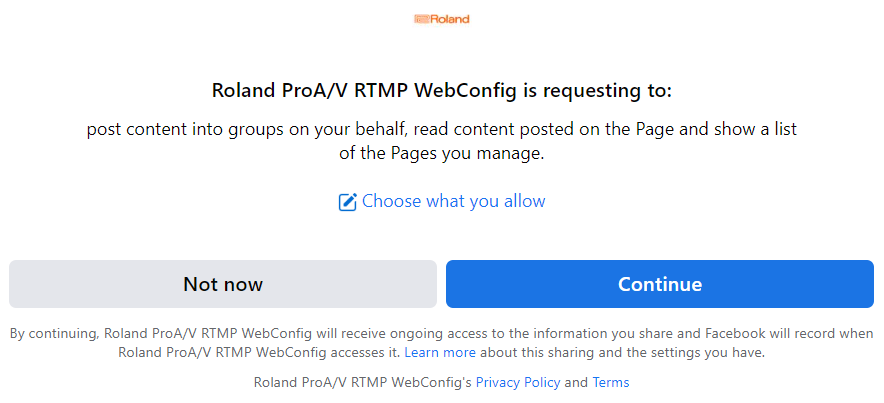
Task: Click the orange Roland emblem glyph in the logo
Action: pyautogui.click(x=422, y=19)
